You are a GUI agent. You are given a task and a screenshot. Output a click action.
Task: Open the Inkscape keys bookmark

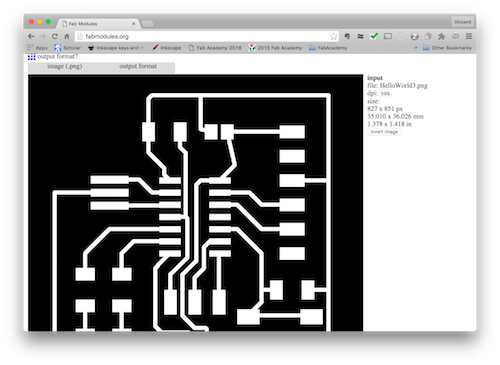coord(116,48)
